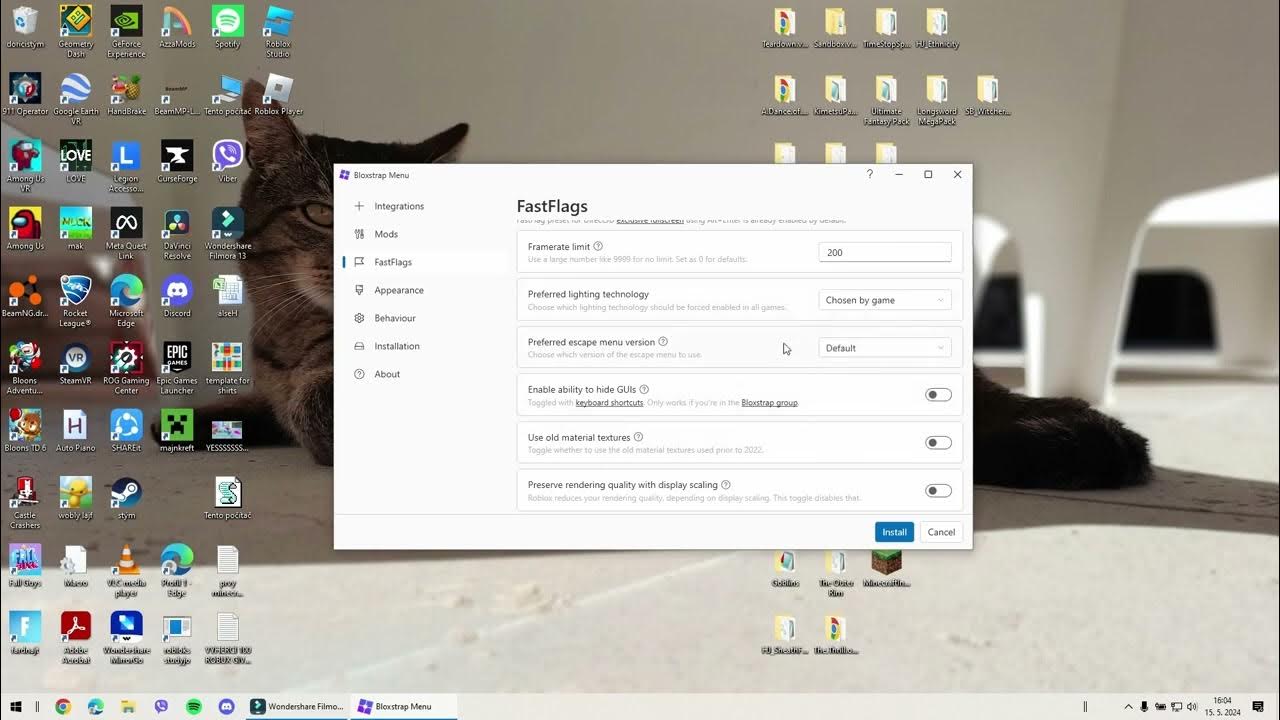
Task: Click the old material textures help icon
Action: (x=638, y=437)
